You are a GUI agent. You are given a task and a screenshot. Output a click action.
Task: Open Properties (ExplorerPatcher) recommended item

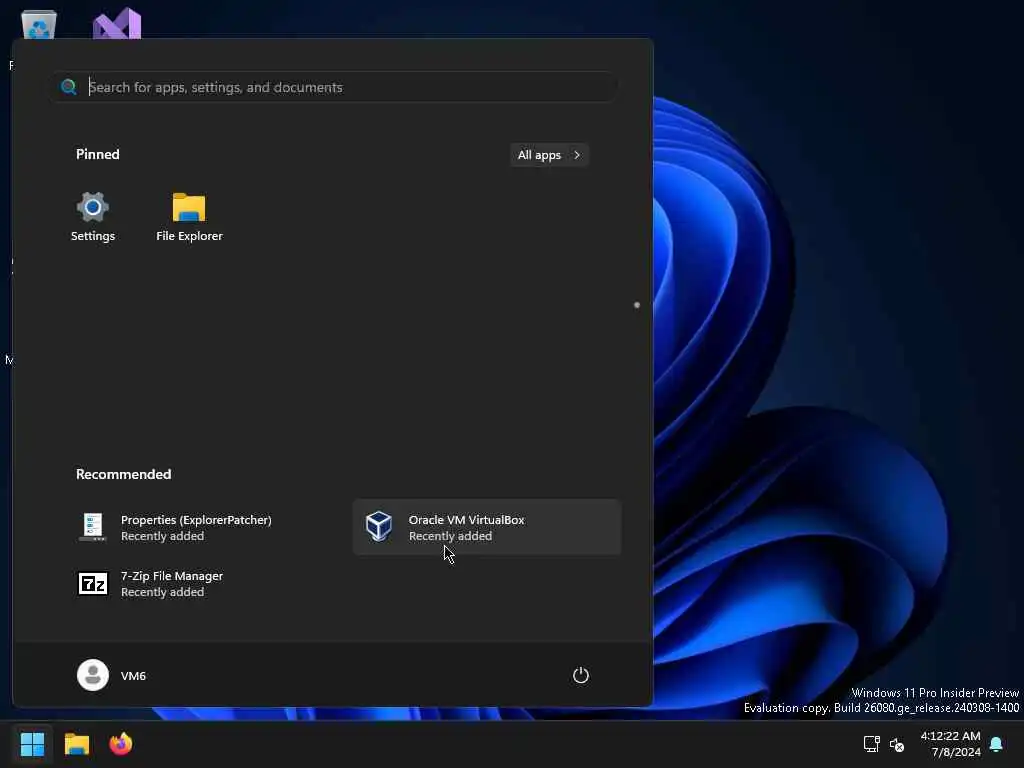pos(199,528)
